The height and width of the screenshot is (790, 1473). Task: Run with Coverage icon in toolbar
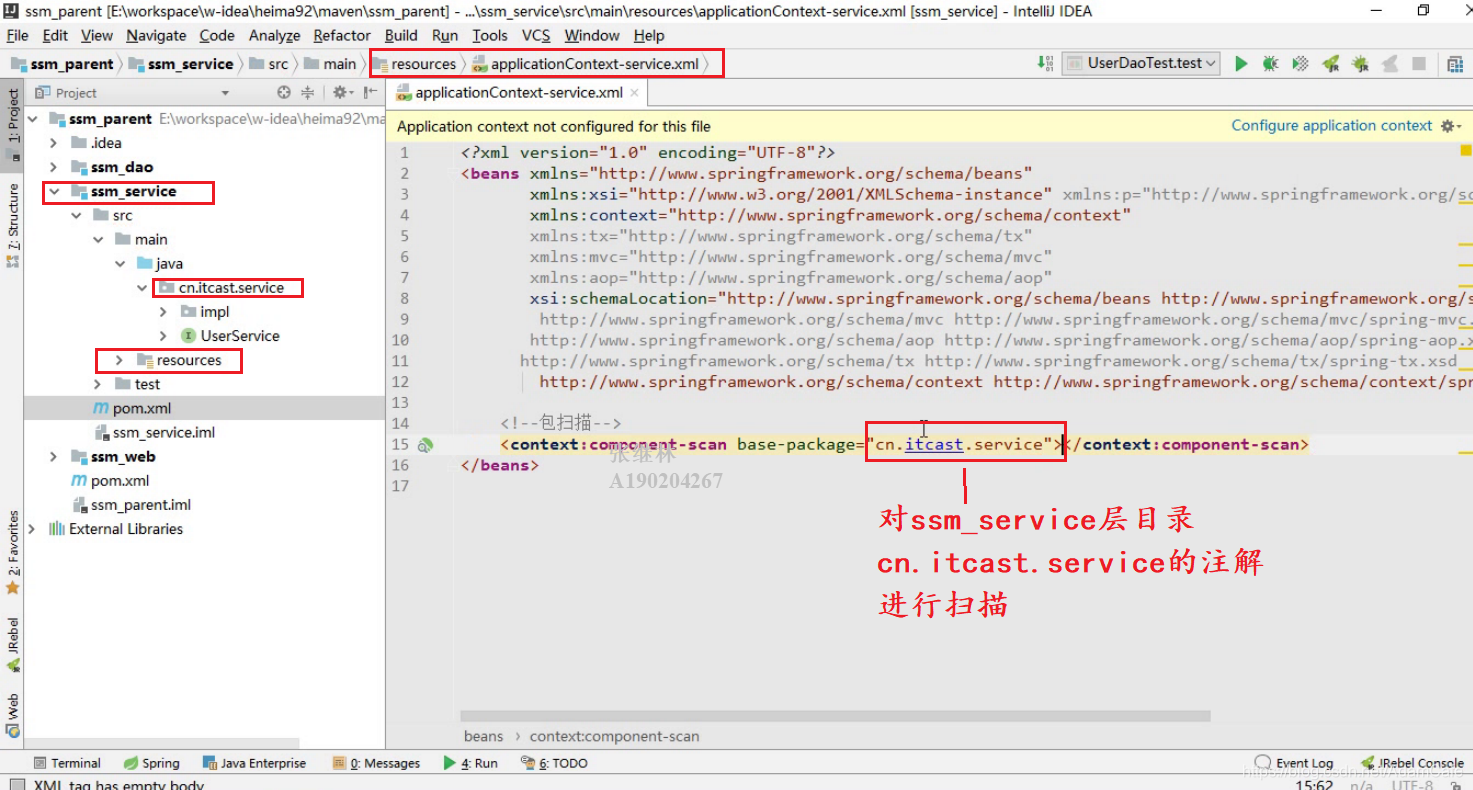(1300, 63)
